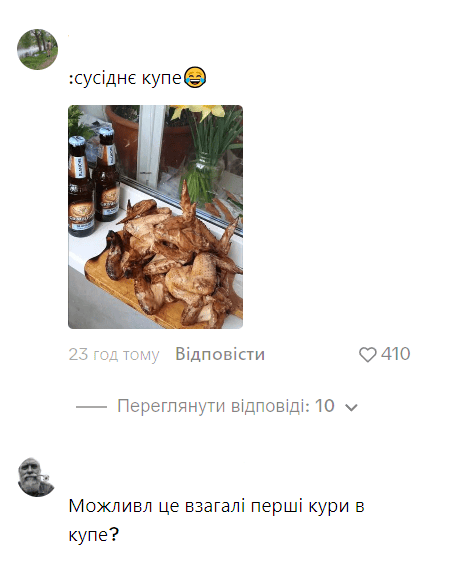
Task: Select the ":сусіднє купе" comment text
Action: [x=125, y=78]
